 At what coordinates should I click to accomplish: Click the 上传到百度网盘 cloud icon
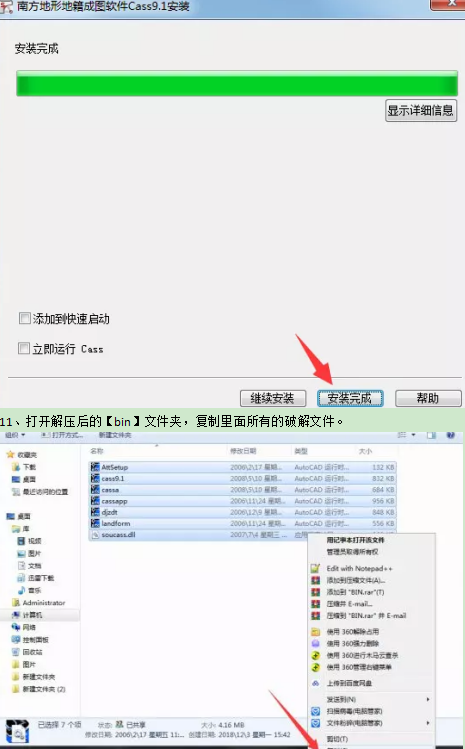coord(315,684)
